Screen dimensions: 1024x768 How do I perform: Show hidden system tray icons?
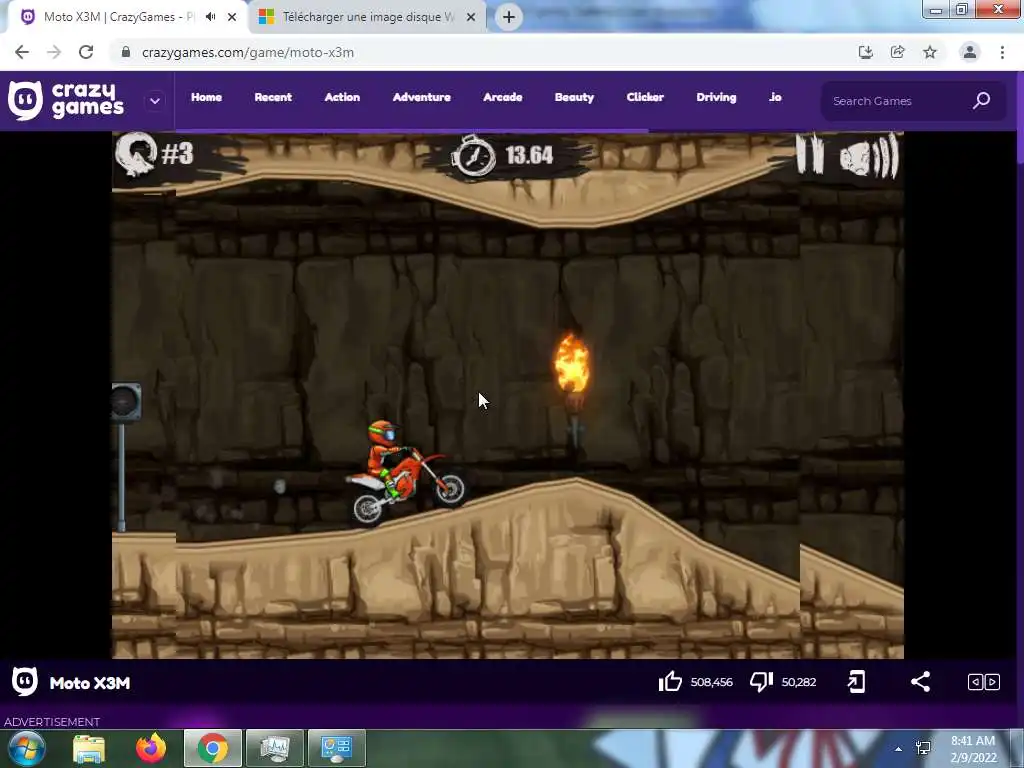pos(899,749)
